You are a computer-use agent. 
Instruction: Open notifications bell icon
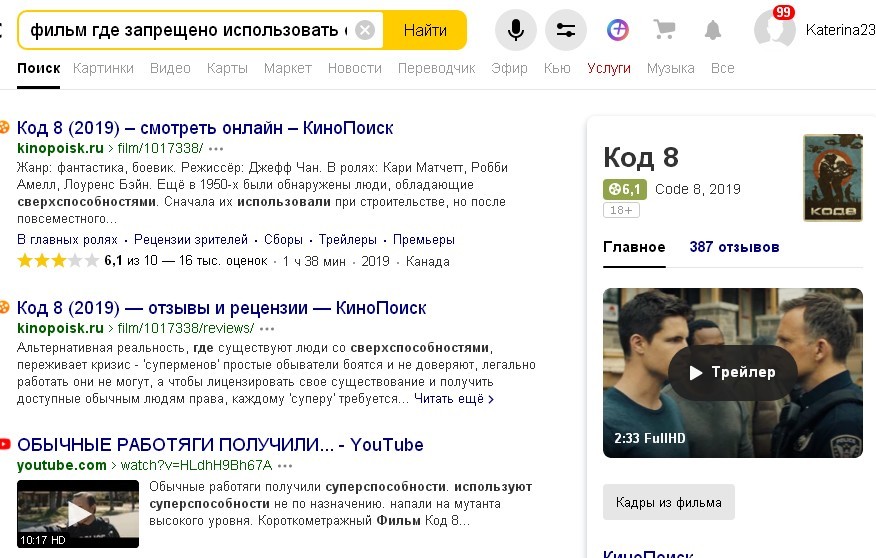click(x=712, y=30)
